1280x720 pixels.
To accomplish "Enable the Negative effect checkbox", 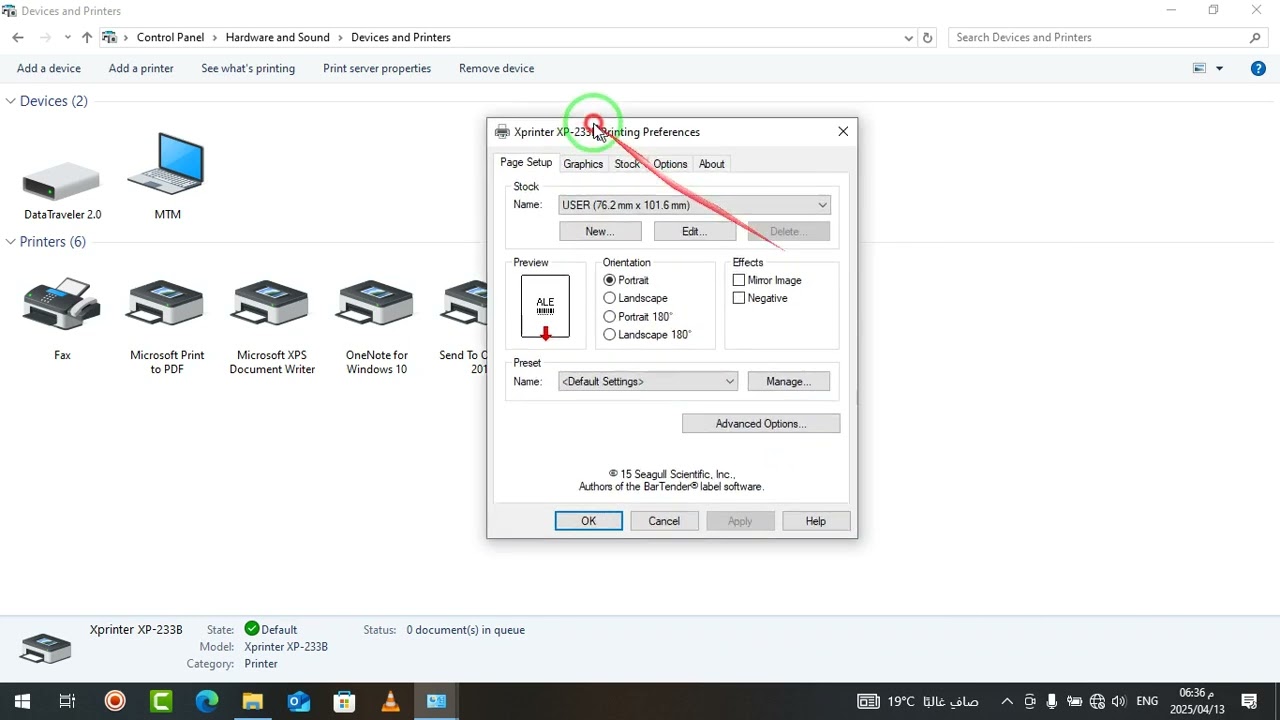I will point(739,298).
